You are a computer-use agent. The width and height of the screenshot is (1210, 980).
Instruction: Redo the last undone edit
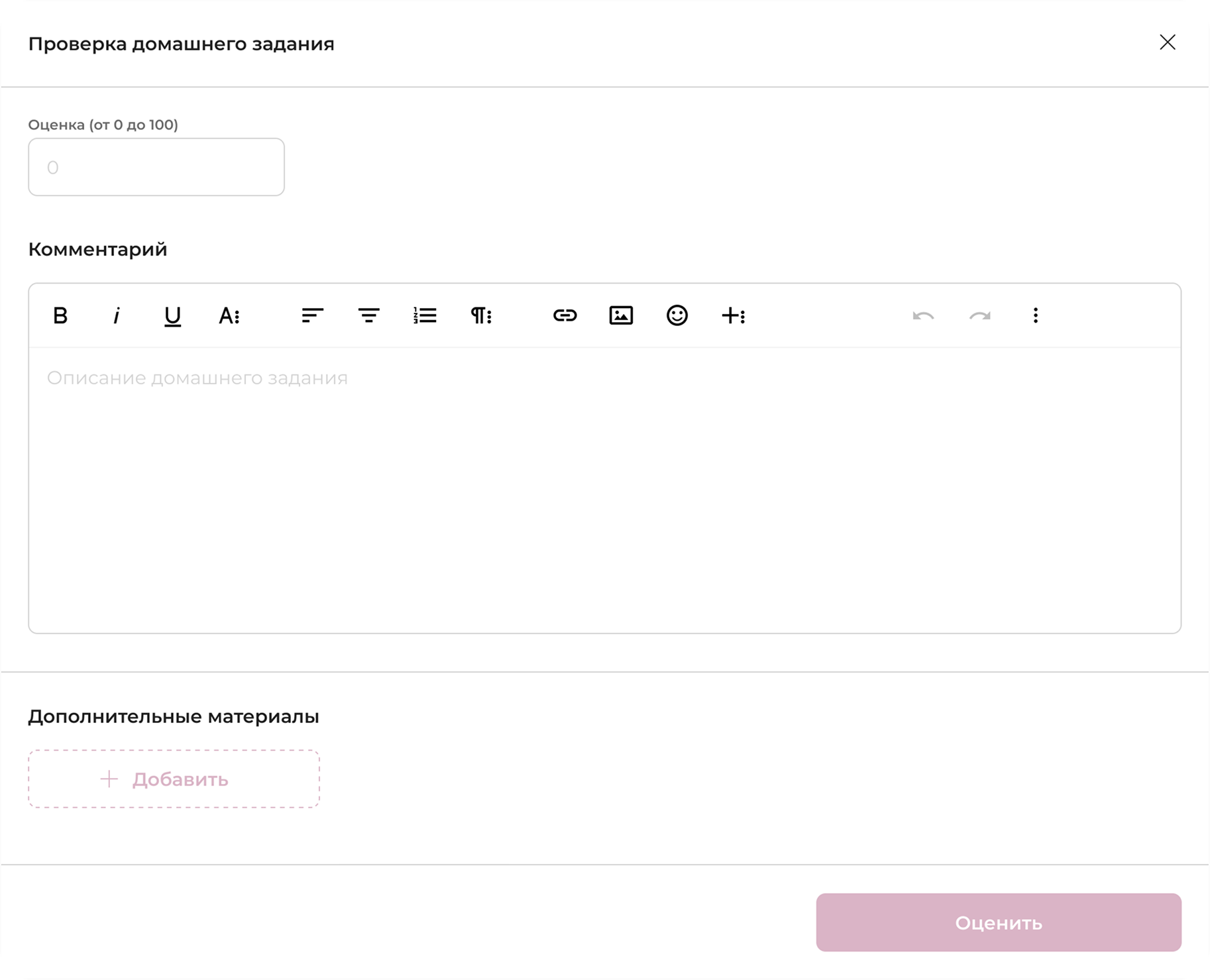(x=979, y=316)
